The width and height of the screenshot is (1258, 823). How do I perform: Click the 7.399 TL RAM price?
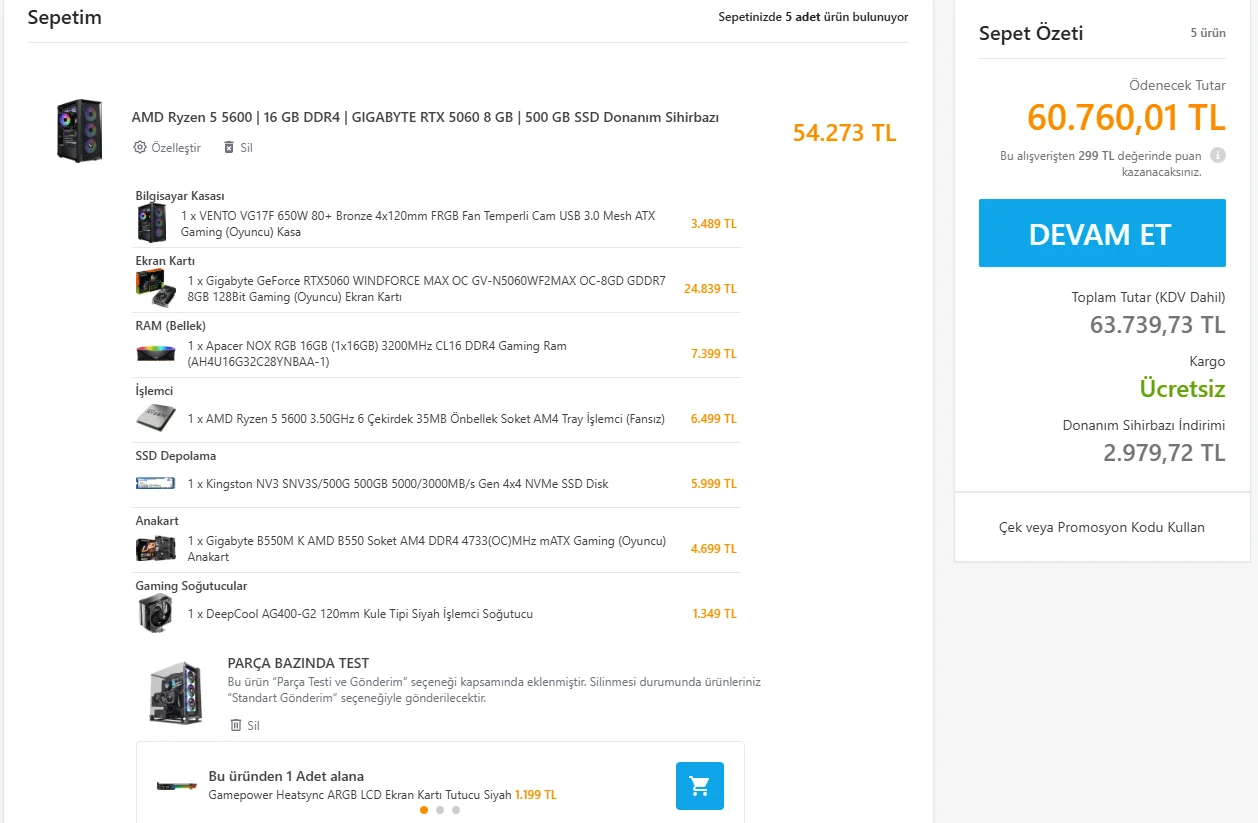pyautogui.click(x=714, y=354)
